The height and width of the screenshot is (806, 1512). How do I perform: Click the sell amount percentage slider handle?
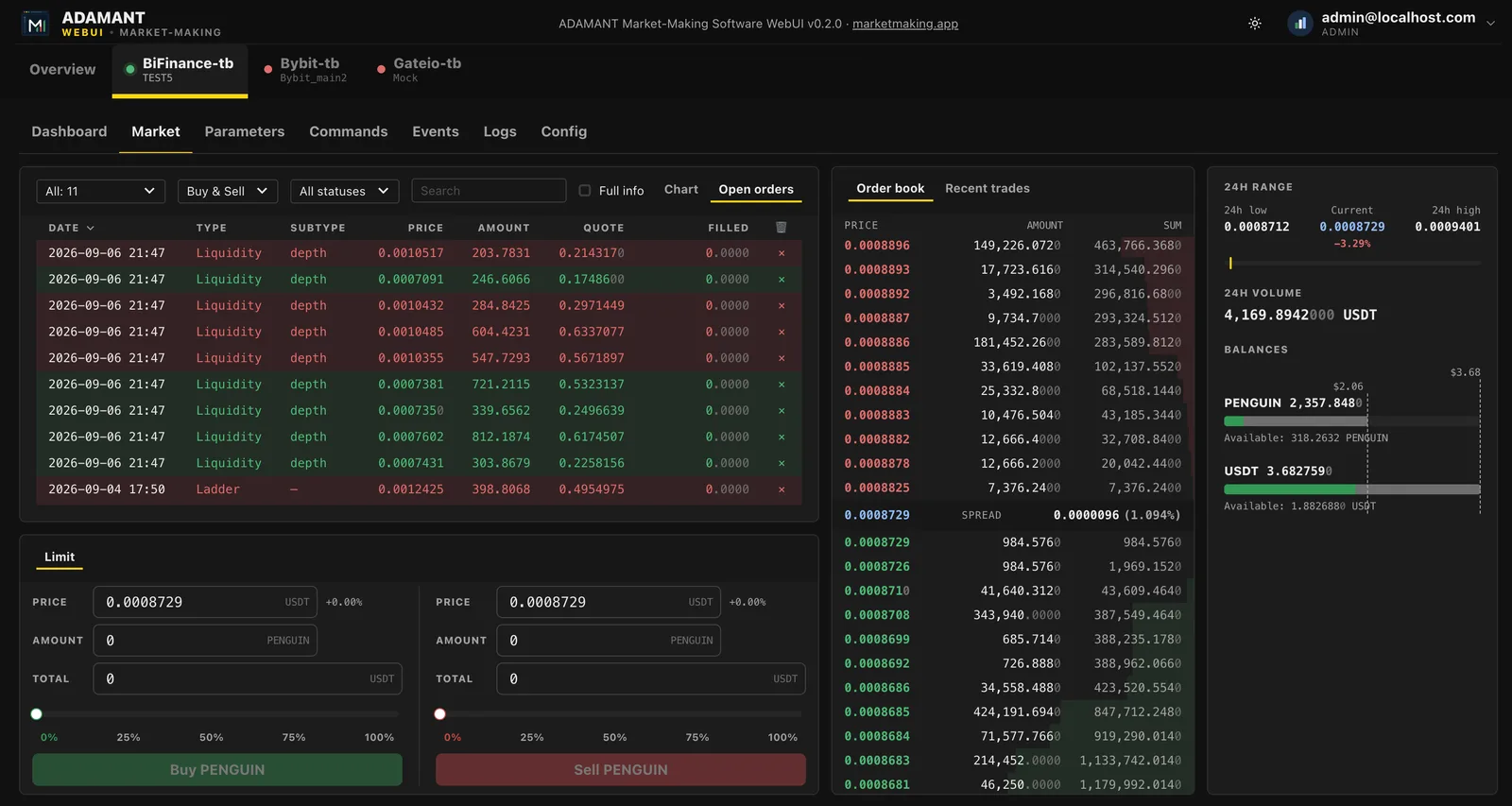[x=439, y=714]
